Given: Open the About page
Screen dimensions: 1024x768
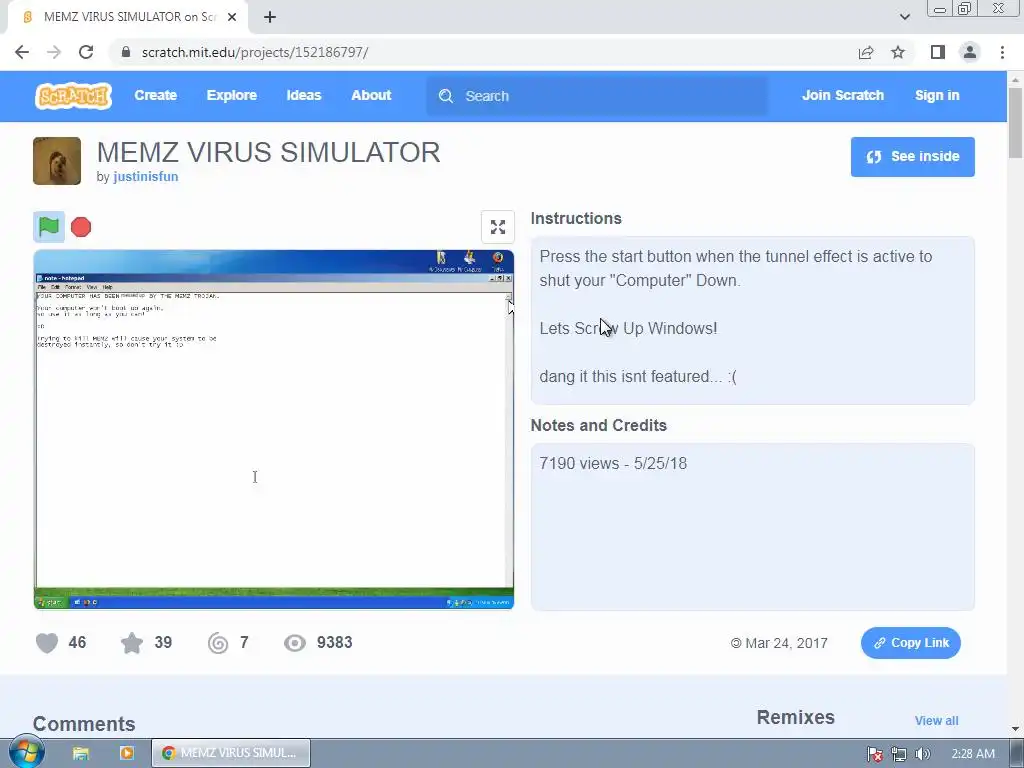Looking at the screenshot, I should pyautogui.click(x=371, y=95).
